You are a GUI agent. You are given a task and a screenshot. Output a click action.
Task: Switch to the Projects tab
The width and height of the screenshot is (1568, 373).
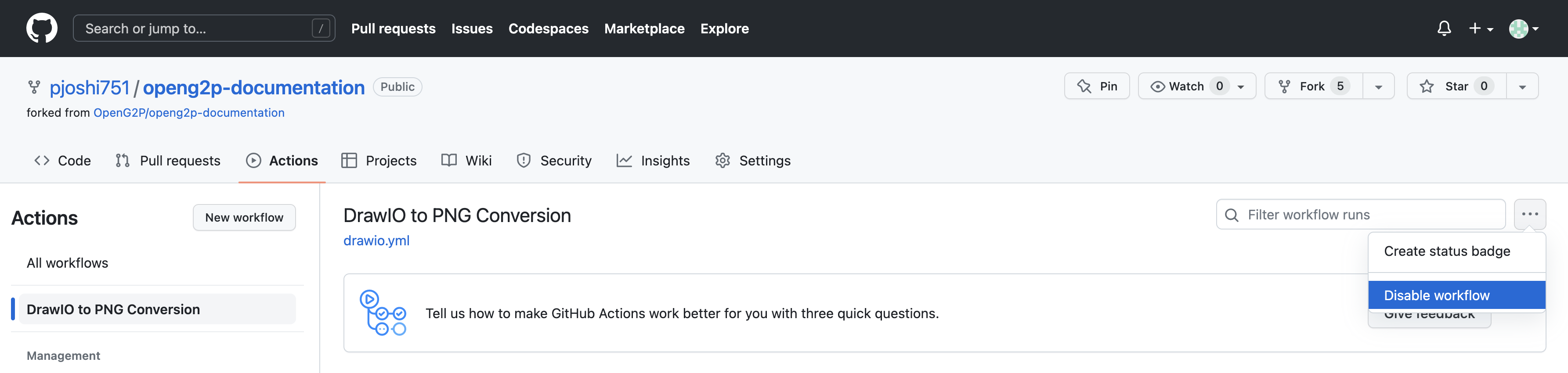[x=379, y=161]
